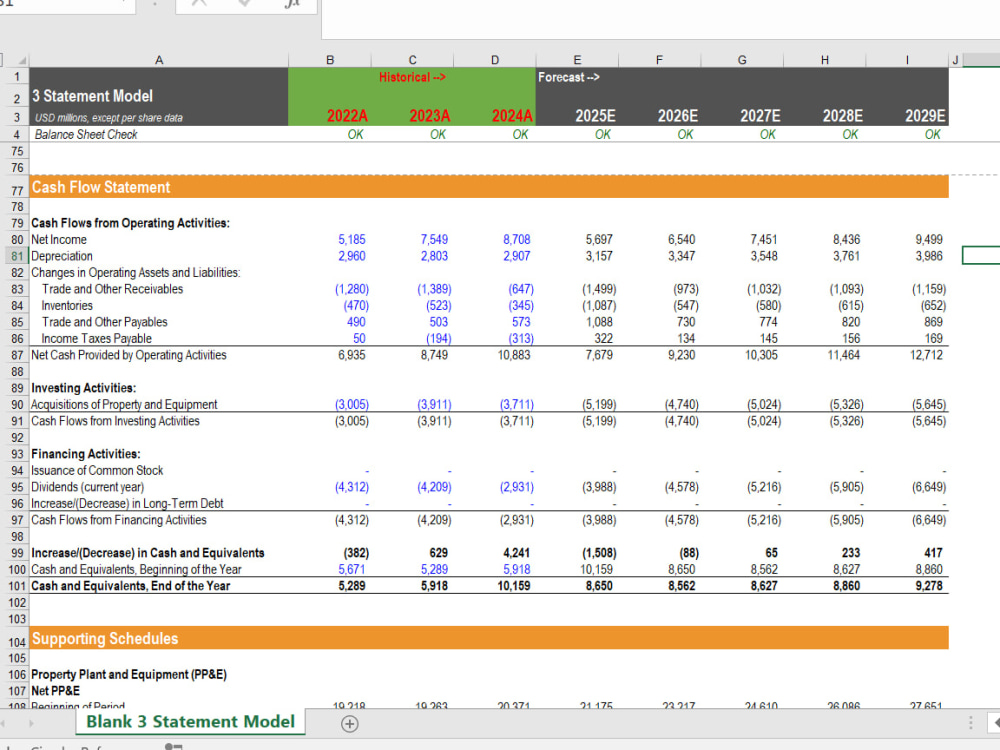
Task: Click 2026E Net Income value 6,540
Action: click(681, 240)
